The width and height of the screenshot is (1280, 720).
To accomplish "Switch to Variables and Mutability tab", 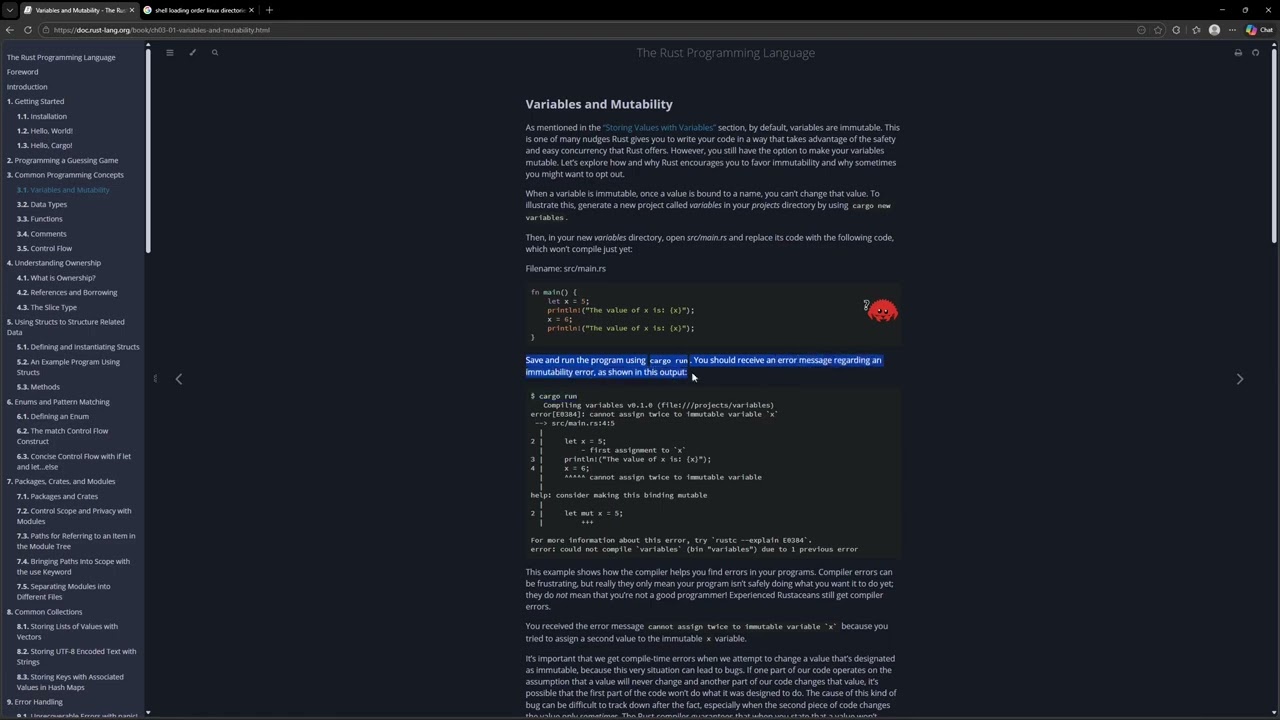I will [78, 10].
